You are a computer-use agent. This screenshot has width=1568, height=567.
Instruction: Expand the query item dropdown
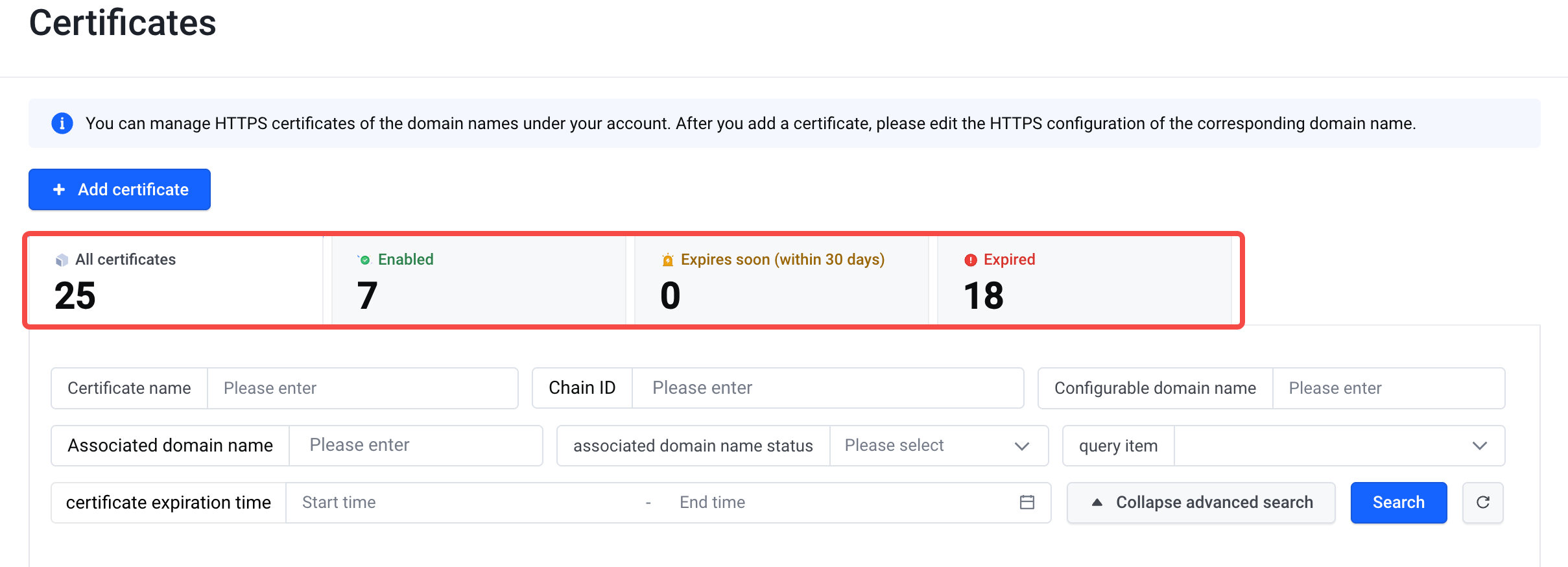(1338, 446)
